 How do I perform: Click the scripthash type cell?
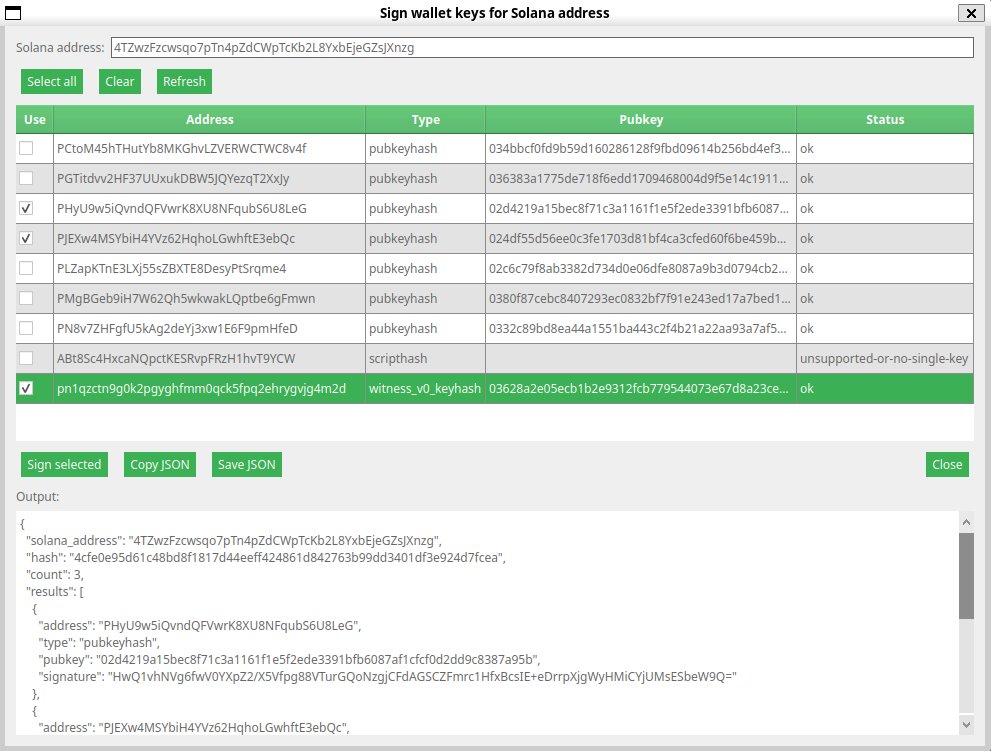425,358
